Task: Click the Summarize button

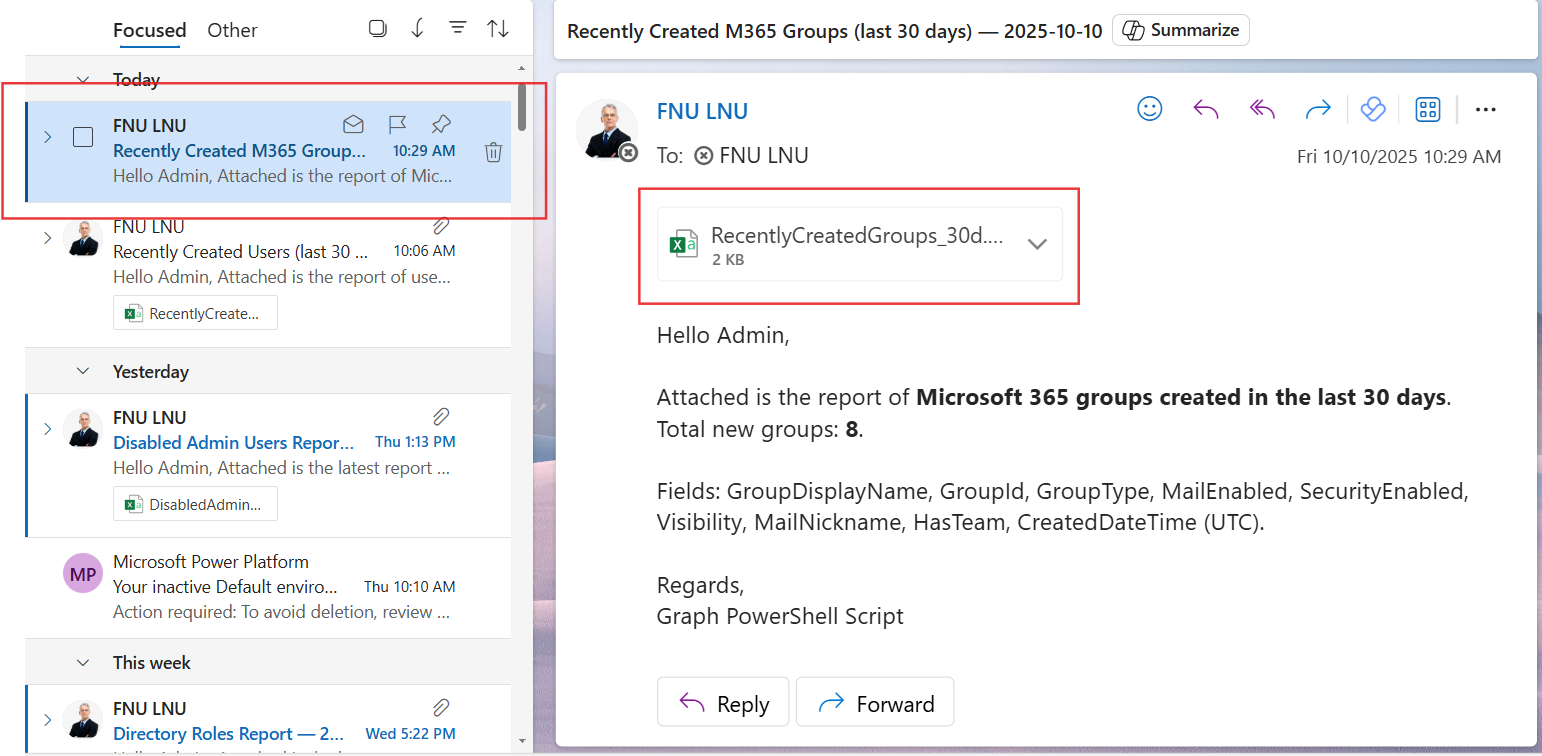Action: (1181, 30)
